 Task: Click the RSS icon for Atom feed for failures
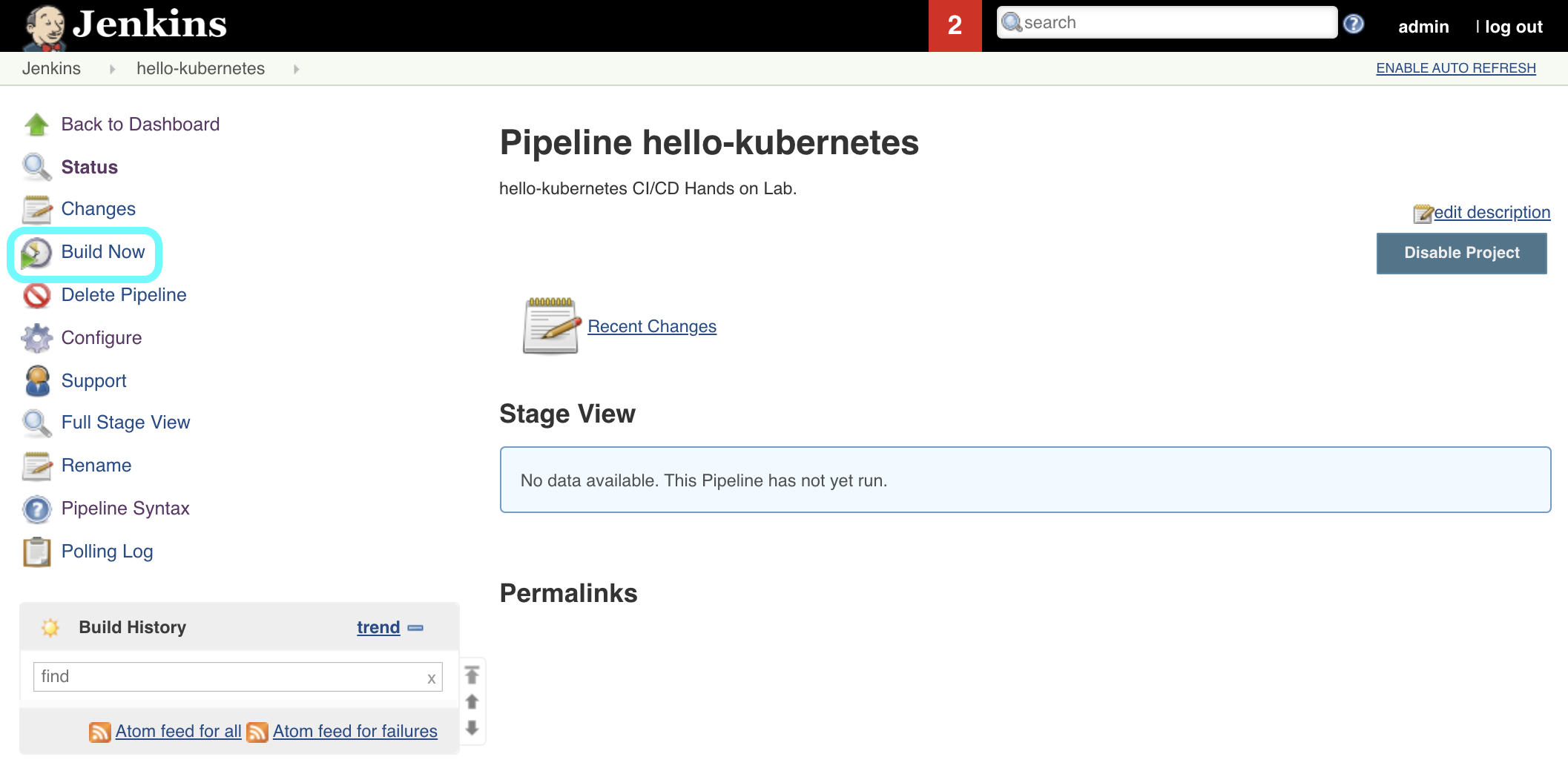257,732
